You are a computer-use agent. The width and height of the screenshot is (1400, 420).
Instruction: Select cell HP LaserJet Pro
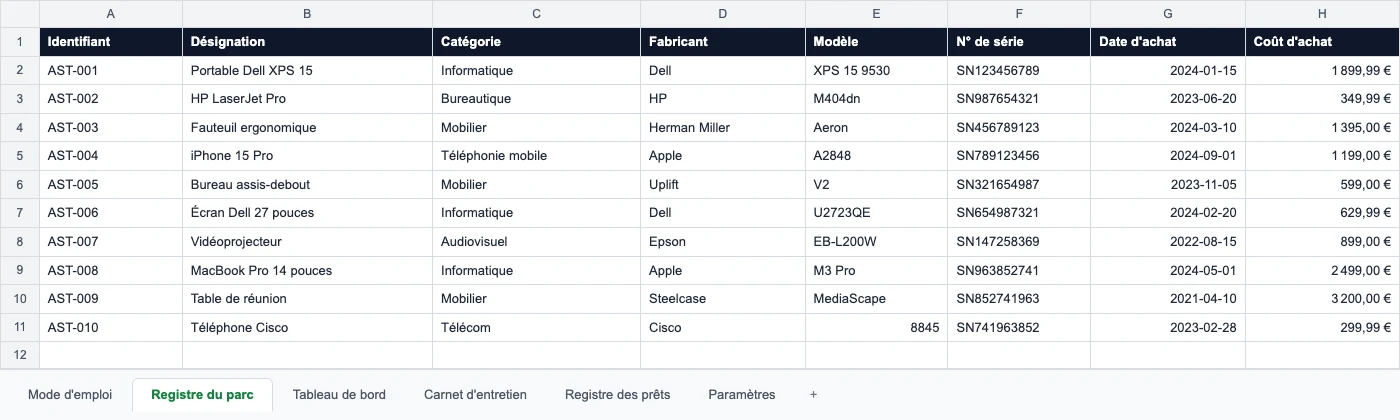coord(308,99)
